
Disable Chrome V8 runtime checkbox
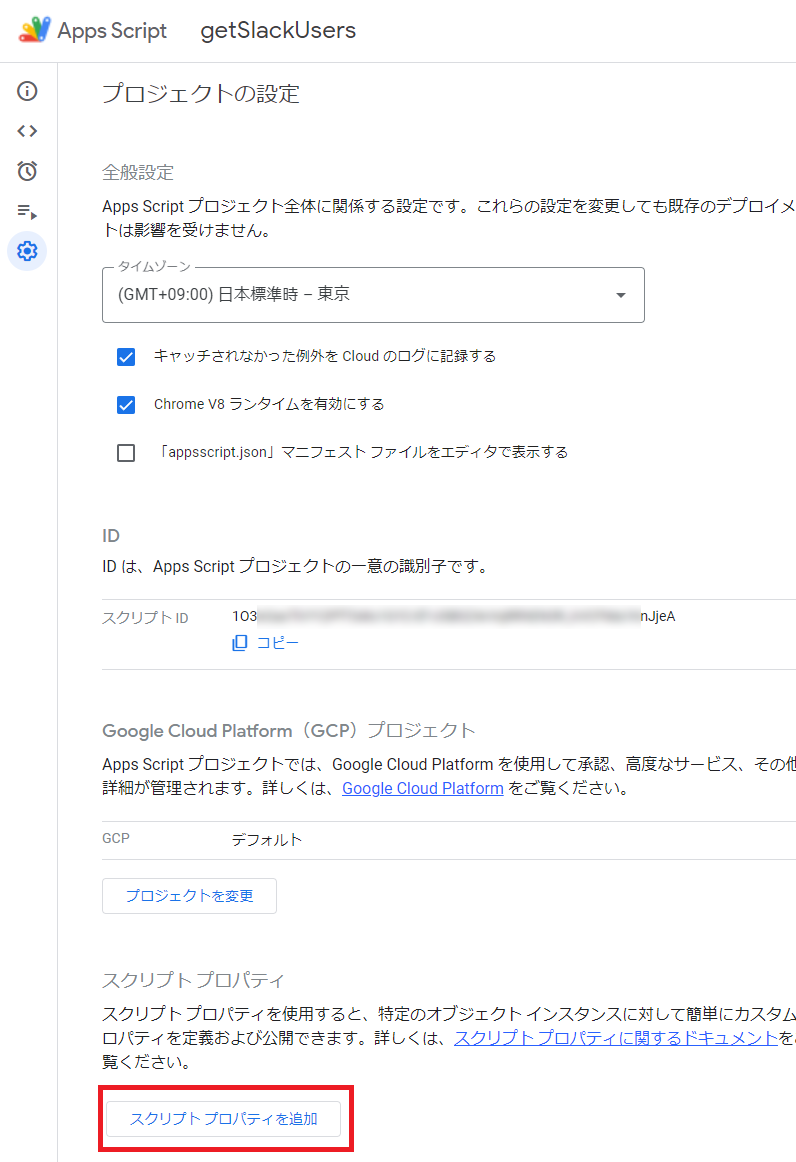click(126, 405)
